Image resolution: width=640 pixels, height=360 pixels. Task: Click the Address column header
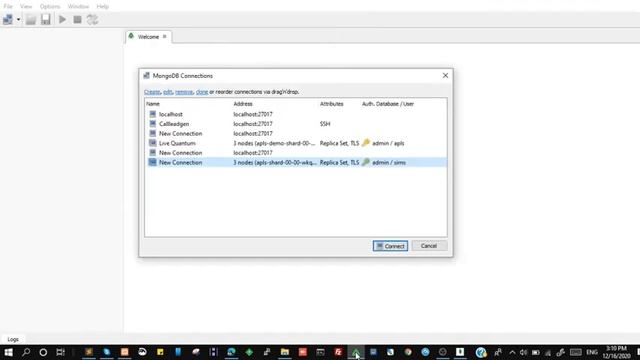point(243,104)
